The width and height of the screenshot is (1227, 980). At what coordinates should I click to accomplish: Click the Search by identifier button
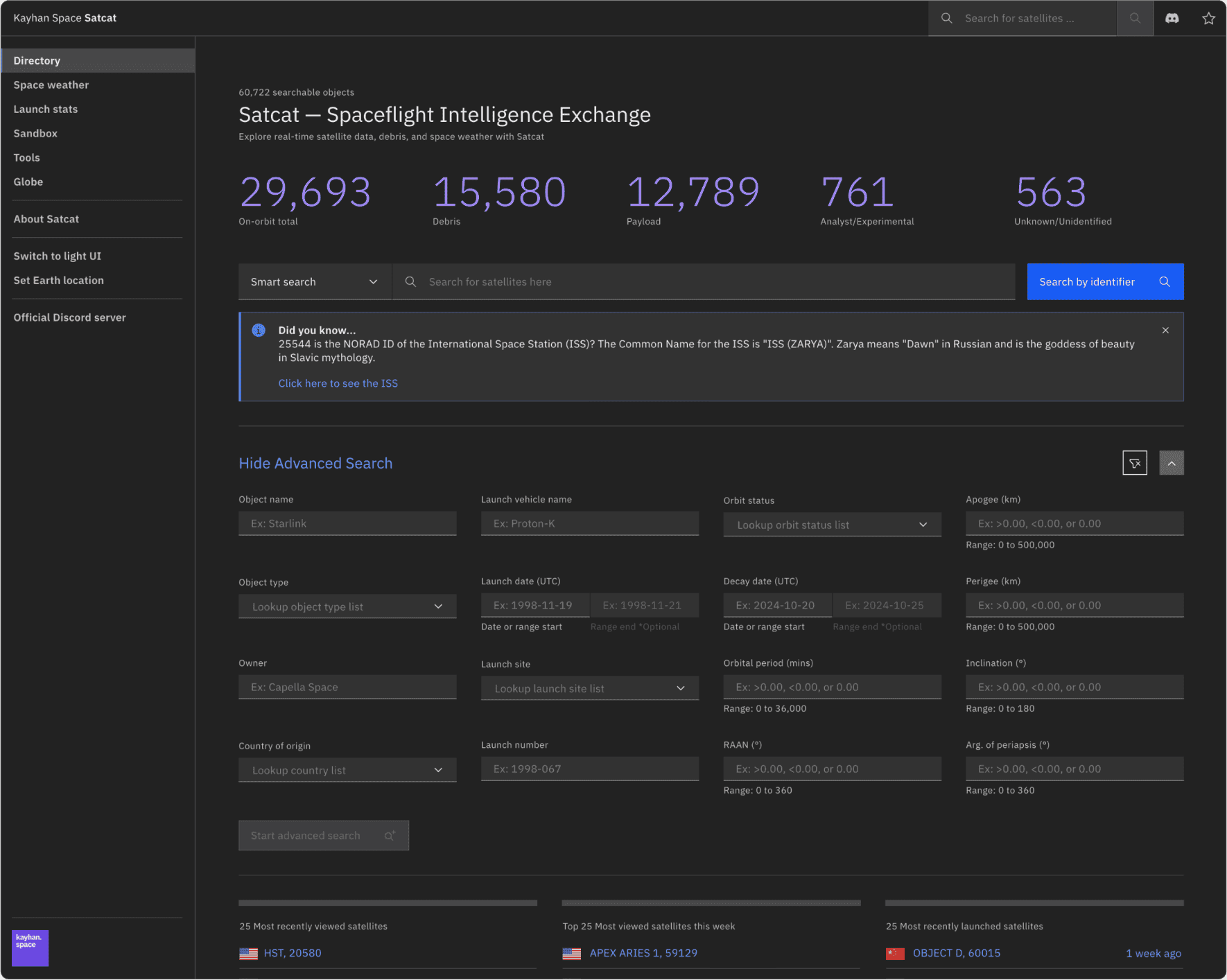[1104, 281]
